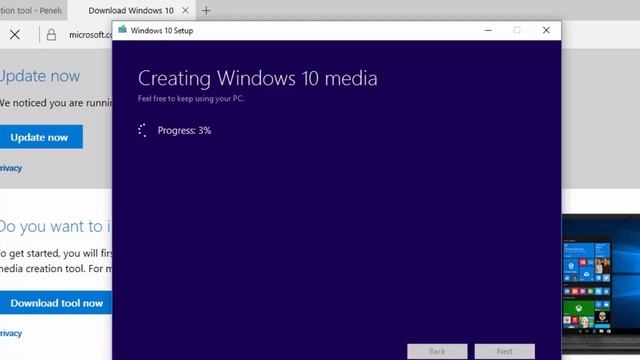Click the Progress: 3% text
This screenshot has width=640, height=360.
click(184, 131)
